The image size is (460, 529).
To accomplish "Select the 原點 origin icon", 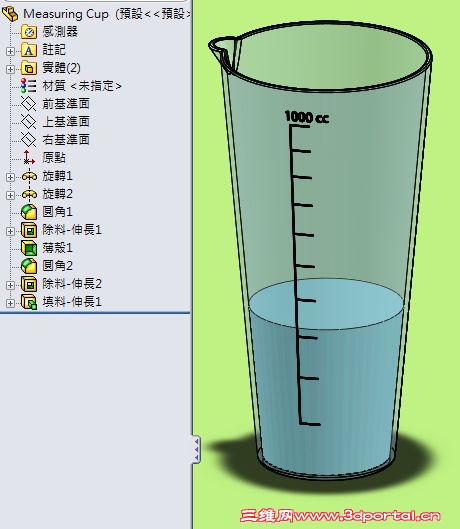I will pos(29,158).
